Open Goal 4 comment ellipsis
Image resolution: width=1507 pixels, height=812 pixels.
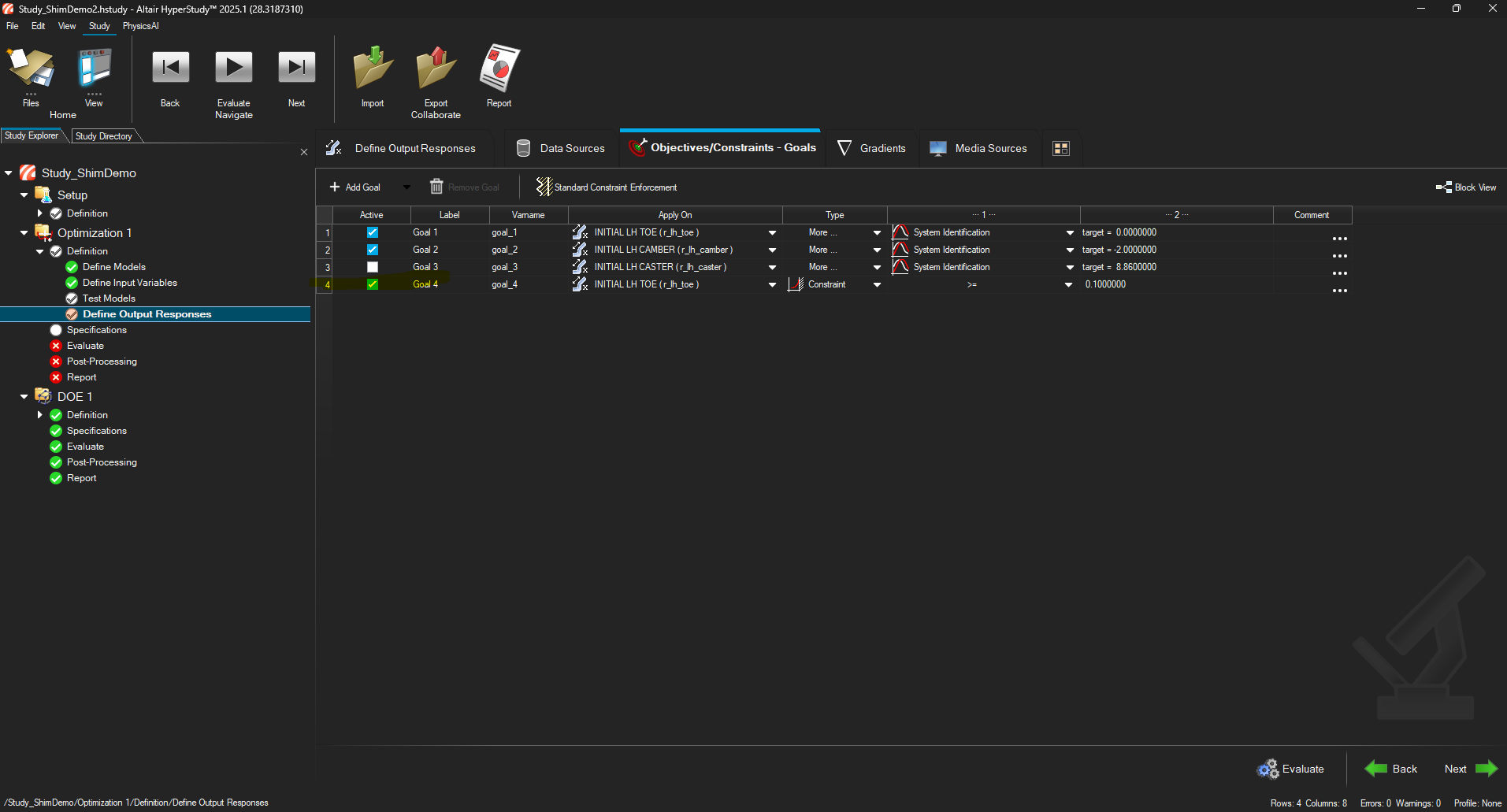pyautogui.click(x=1339, y=291)
